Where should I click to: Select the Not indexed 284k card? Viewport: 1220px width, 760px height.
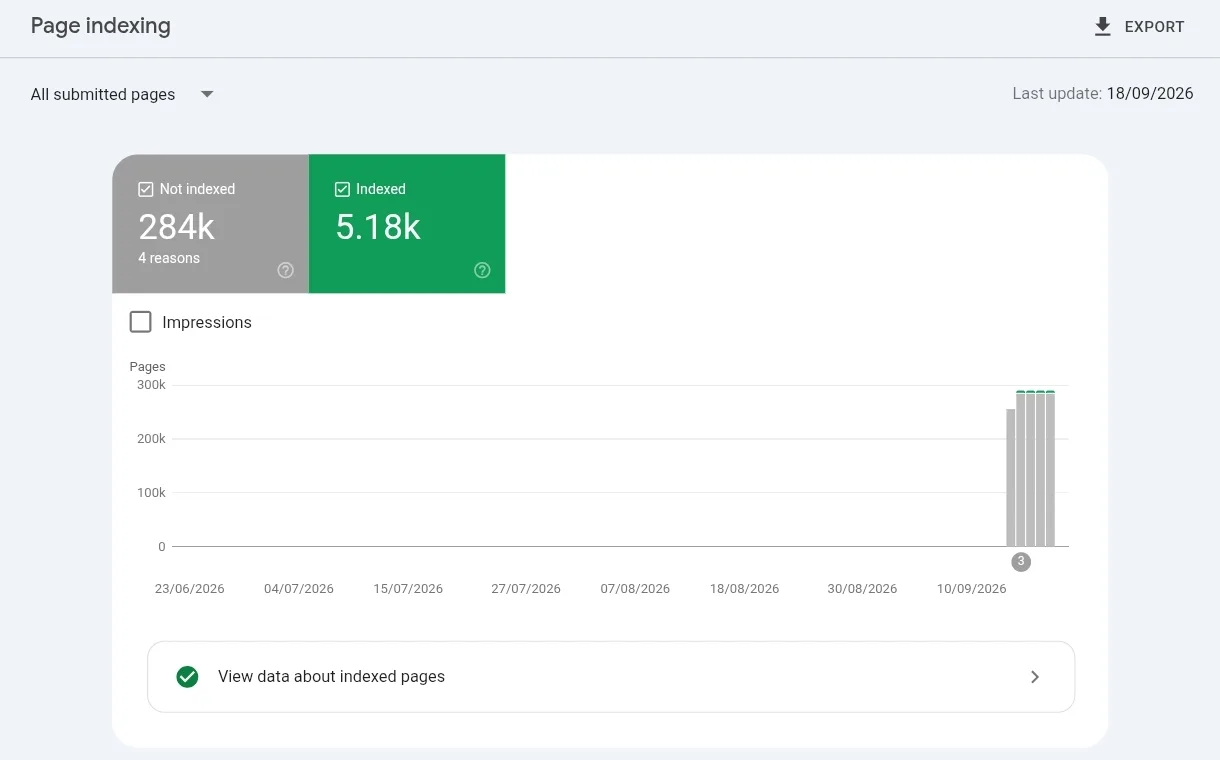(x=210, y=223)
